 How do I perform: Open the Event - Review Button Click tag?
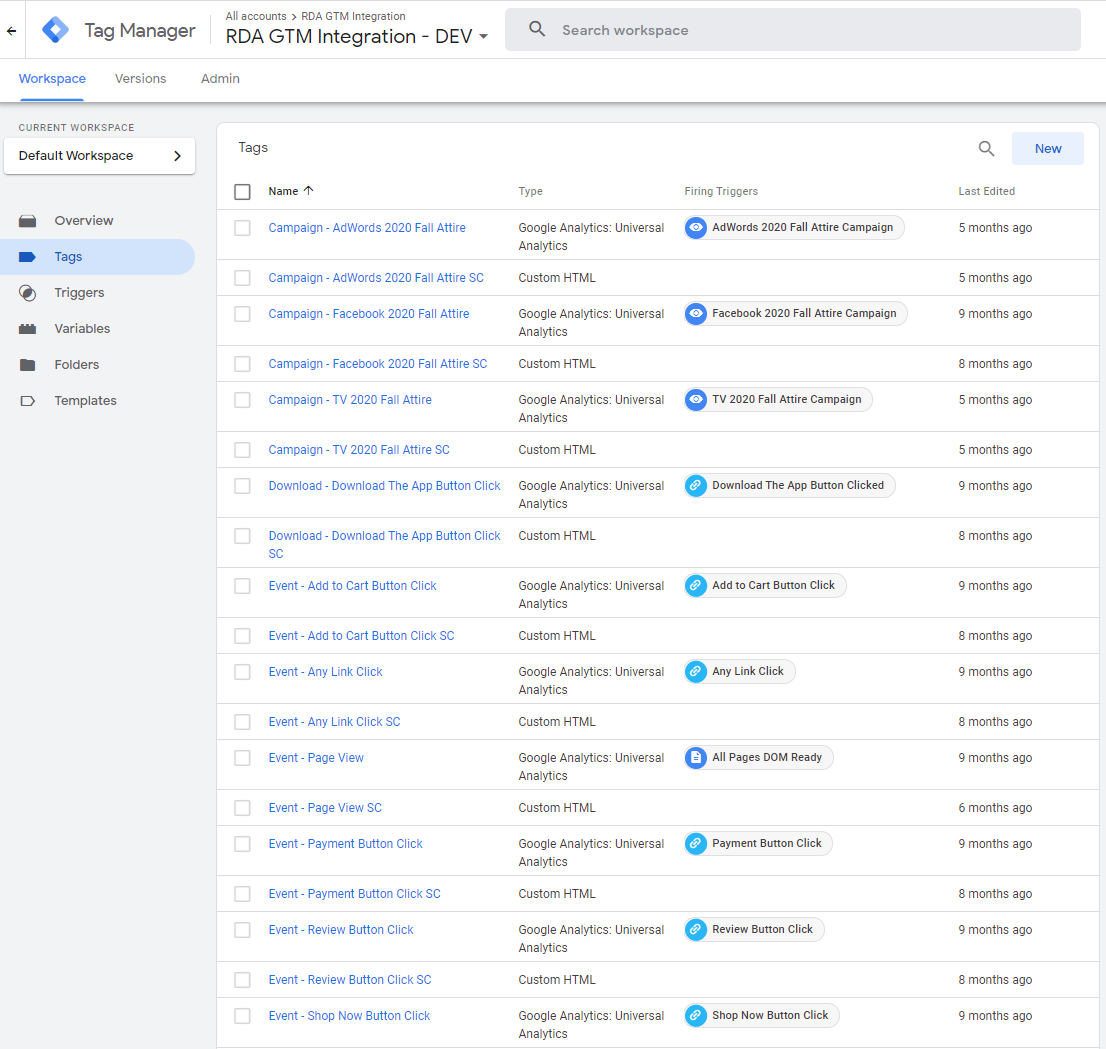coord(341,930)
